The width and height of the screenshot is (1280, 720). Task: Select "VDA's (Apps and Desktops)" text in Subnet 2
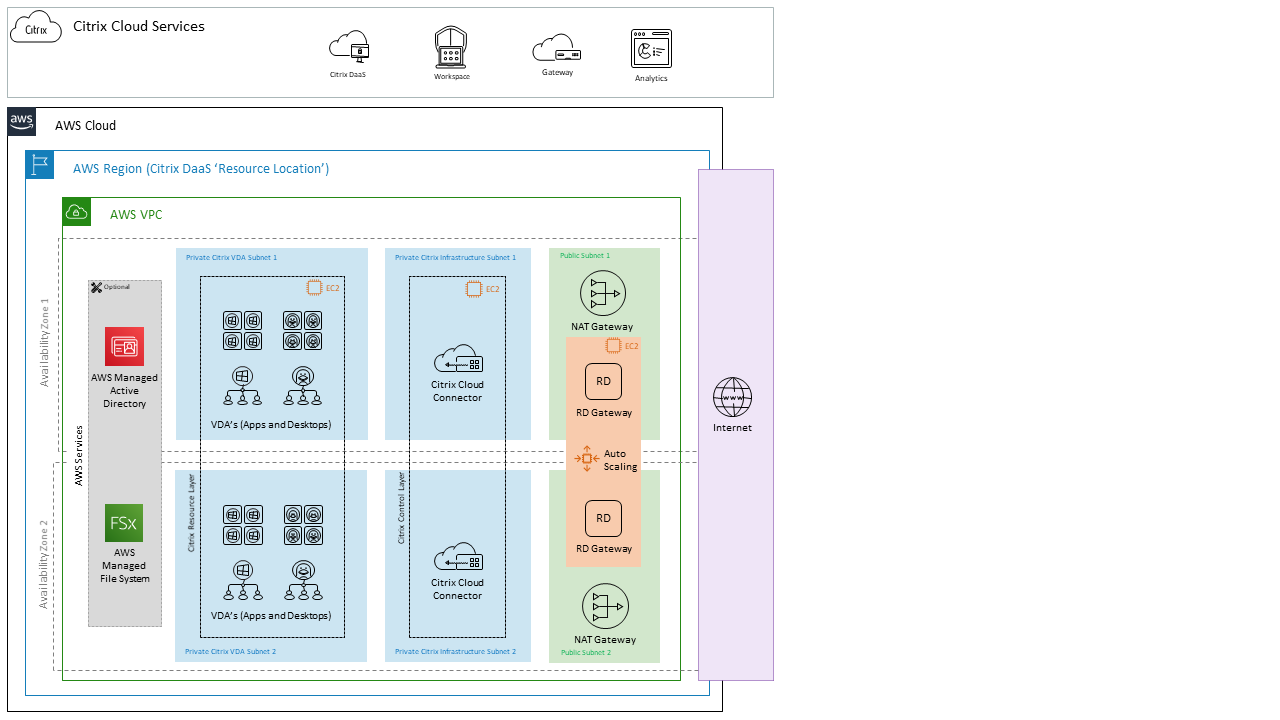(x=271, y=616)
